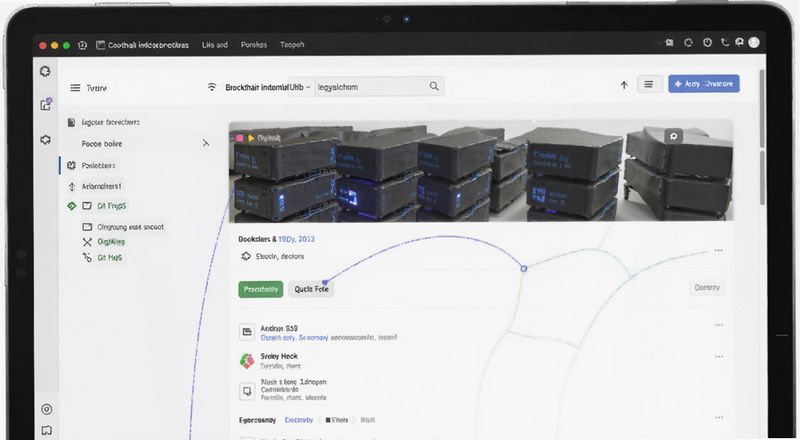Screen dimensions: 800x440
Task: Open the three-dots menu on the Andion S3S row
Action: [718, 325]
